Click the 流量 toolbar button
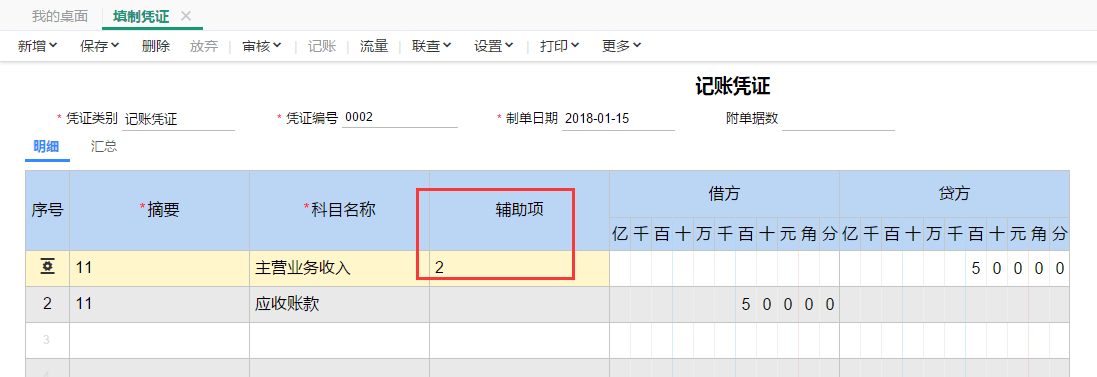Viewport: 1097px width, 377px height. pyautogui.click(x=374, y=46)
